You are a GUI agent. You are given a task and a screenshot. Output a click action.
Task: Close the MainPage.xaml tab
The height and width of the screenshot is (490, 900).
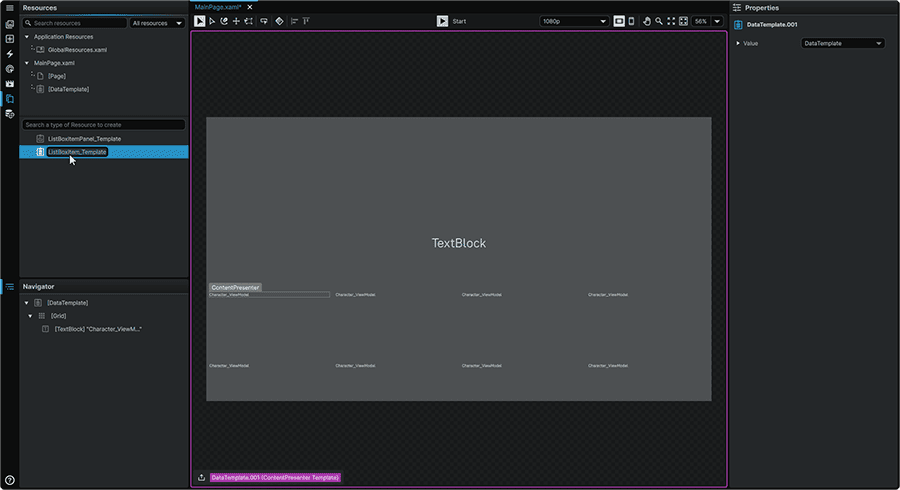pos(250,7)
